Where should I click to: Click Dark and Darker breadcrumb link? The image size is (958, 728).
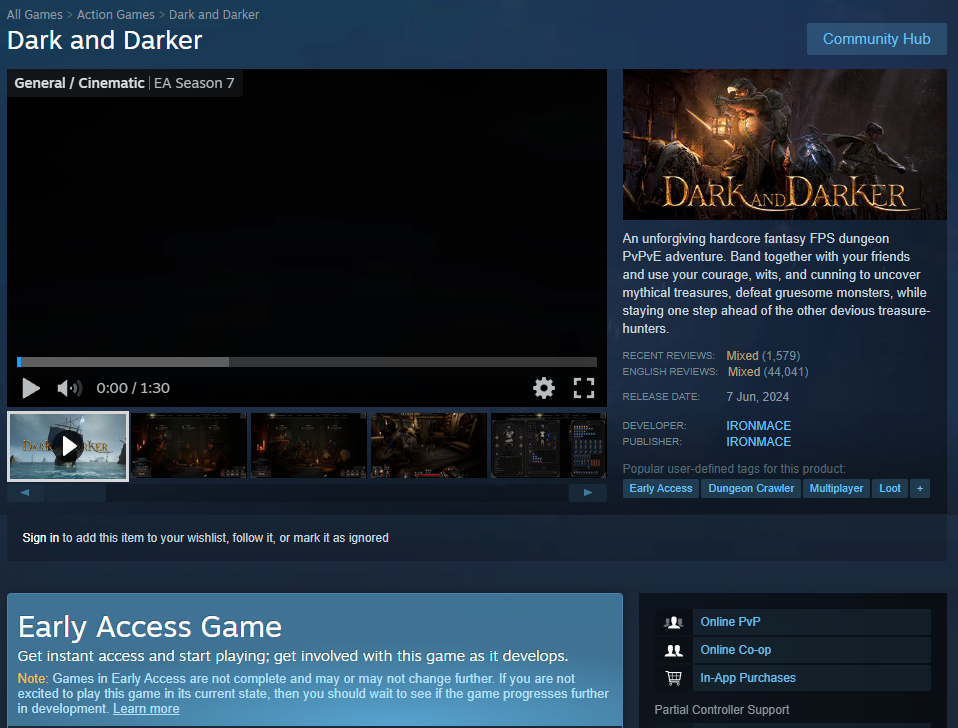point(214,15)
